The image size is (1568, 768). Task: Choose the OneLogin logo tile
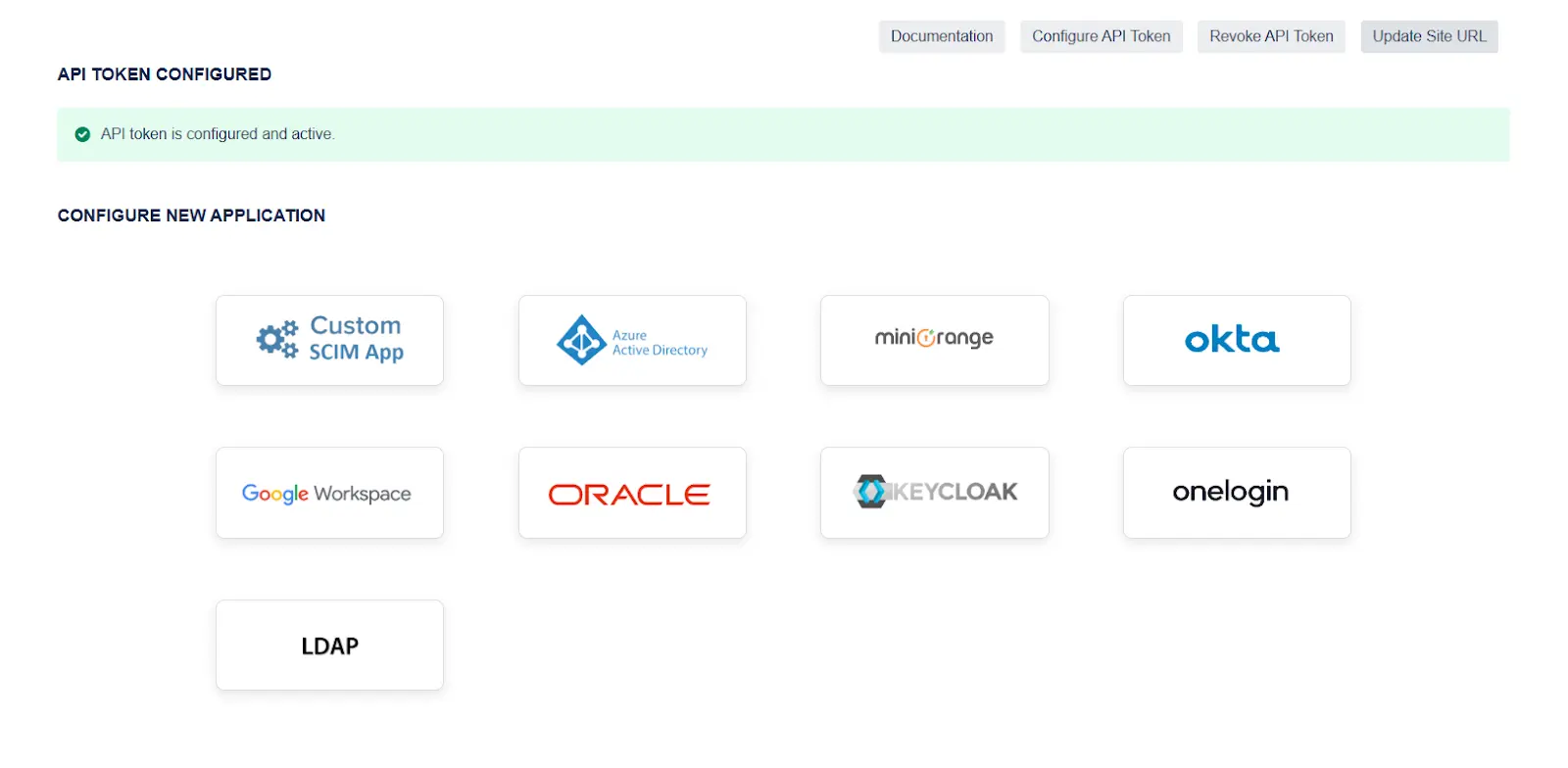(x=1231, y=492)
